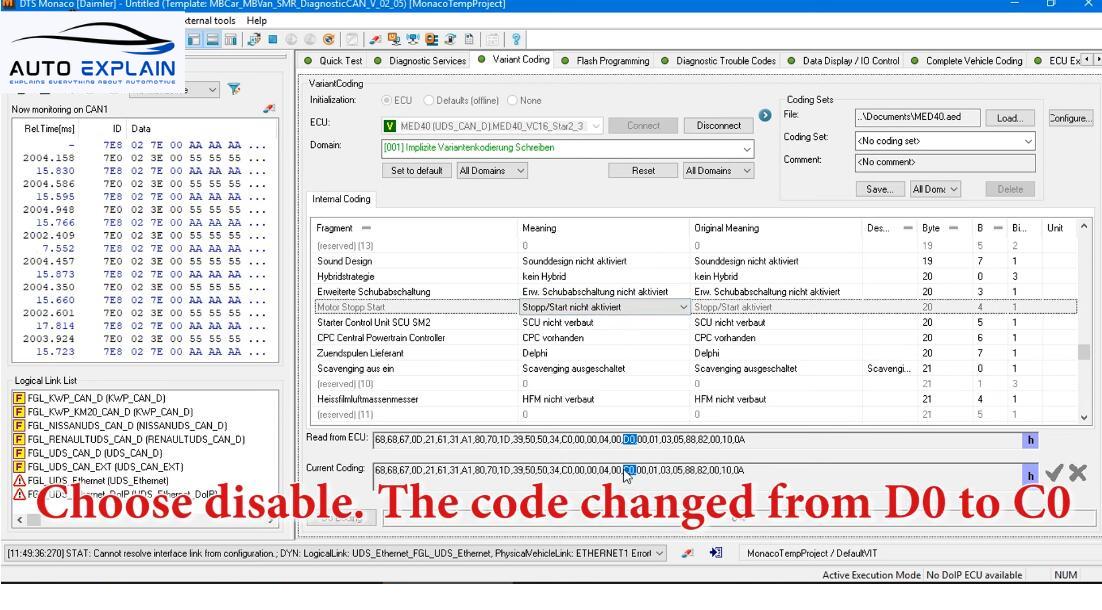The height and width of the screenshot is (610, 1102).
Task: Click the Load... button
Action: [x=1009, y=118]
